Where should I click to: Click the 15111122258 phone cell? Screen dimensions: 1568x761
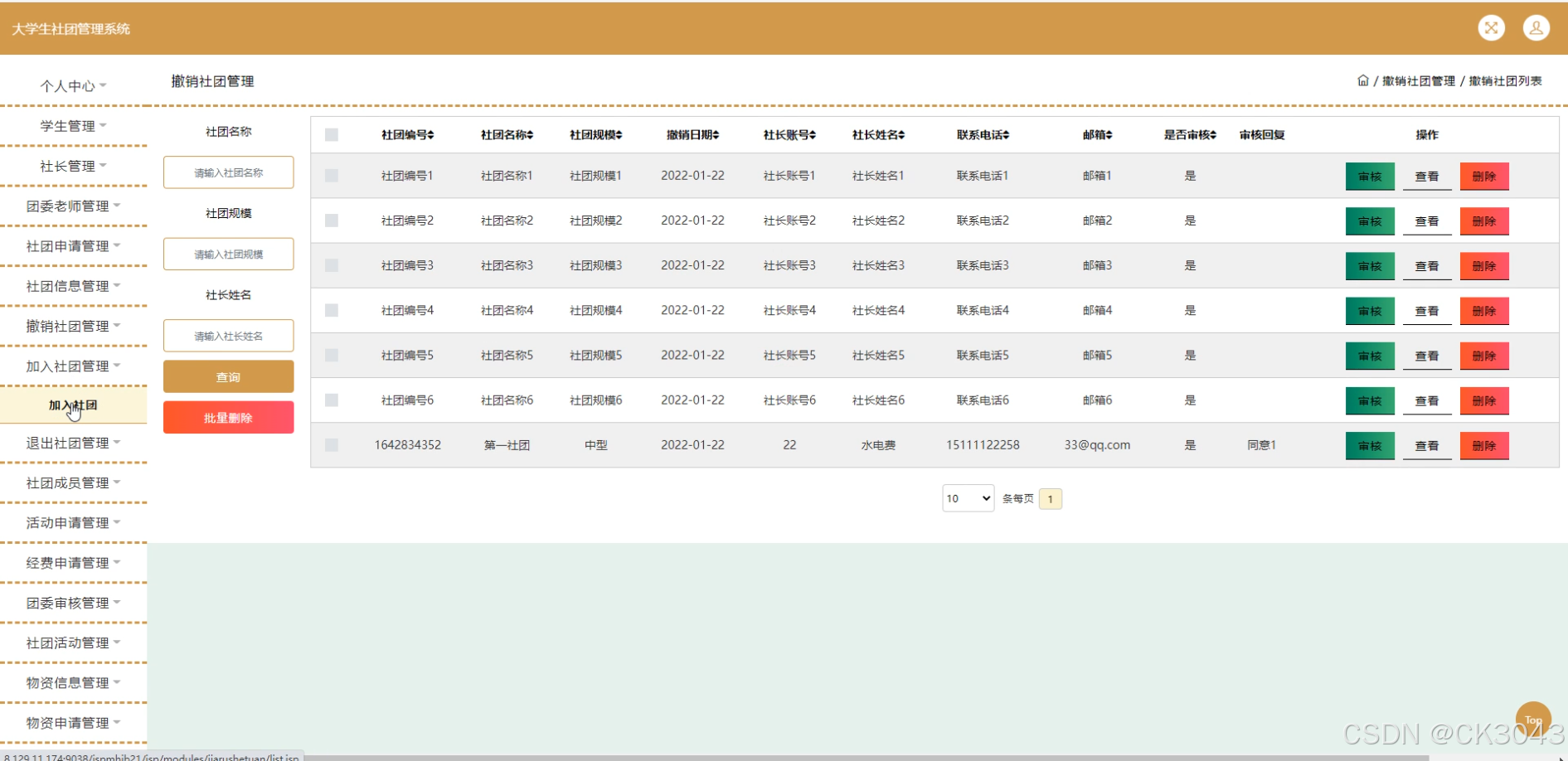click(x=983, y=445)
